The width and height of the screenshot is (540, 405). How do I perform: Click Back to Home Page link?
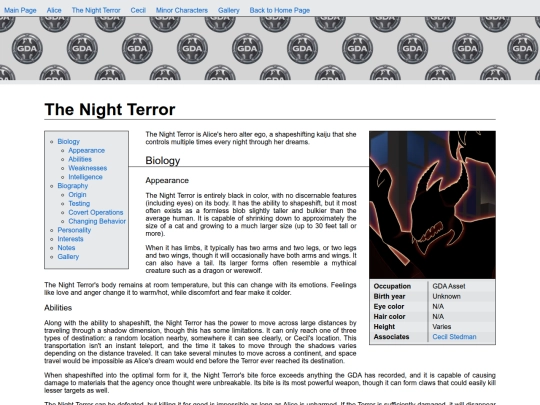[280, 10]
